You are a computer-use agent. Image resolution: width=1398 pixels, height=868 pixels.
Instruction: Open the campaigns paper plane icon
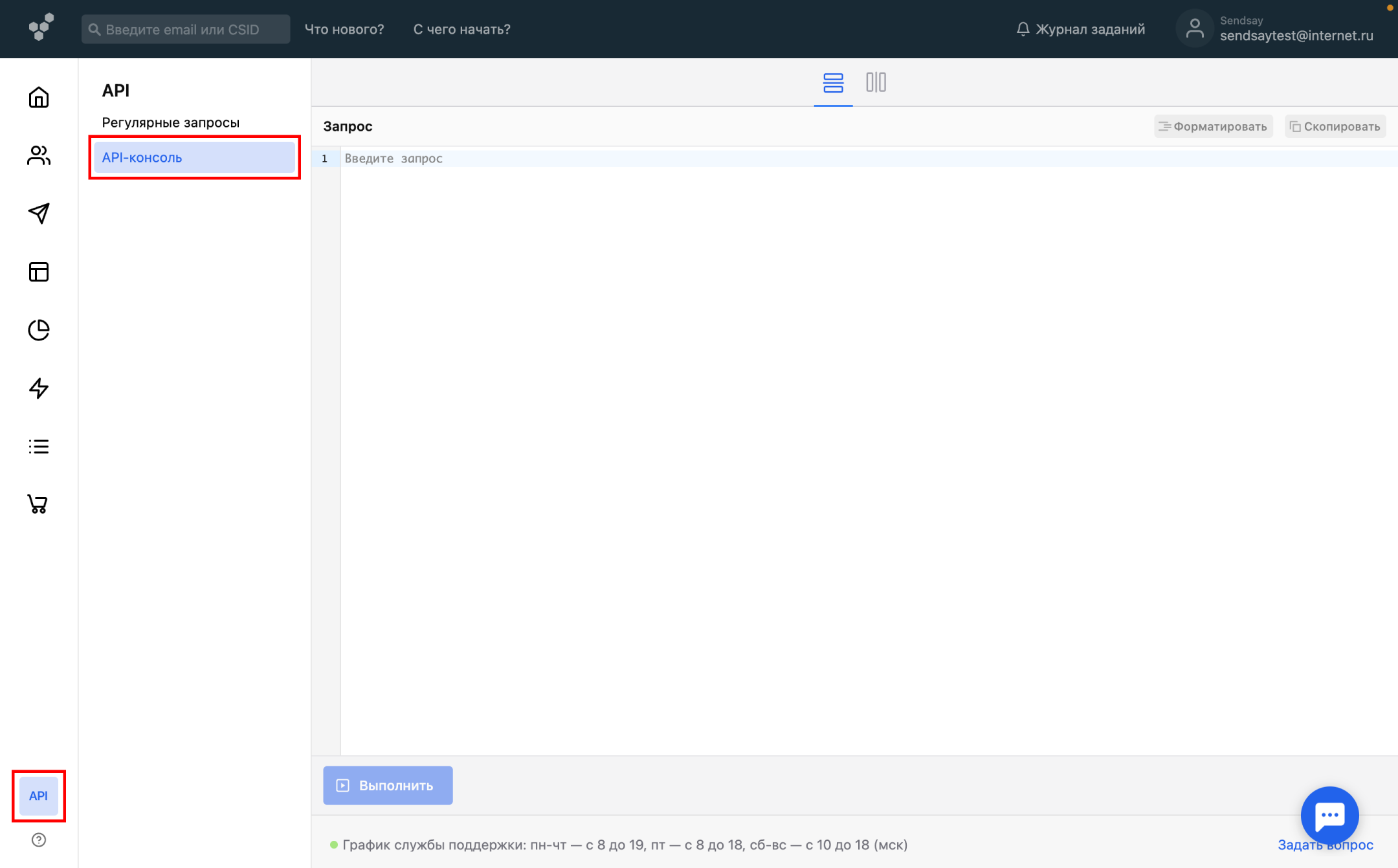coord(39,214)
